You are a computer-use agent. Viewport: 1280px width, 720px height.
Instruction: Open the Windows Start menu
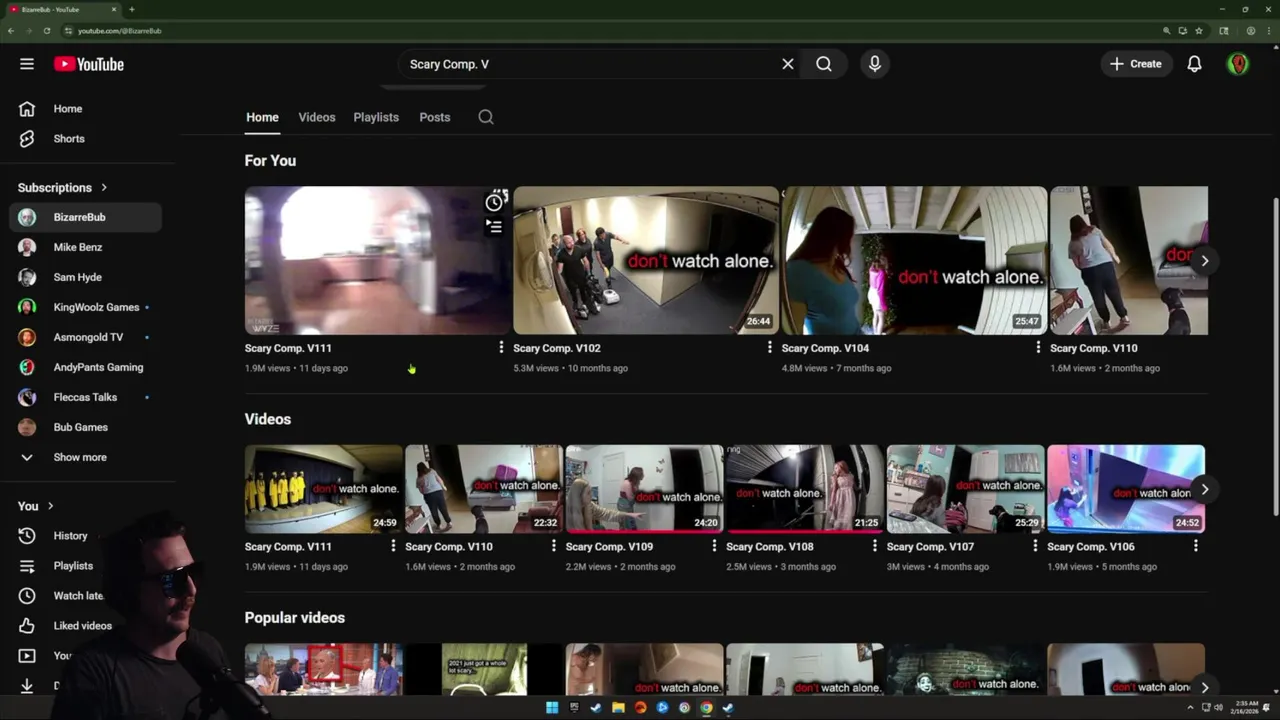552,708
